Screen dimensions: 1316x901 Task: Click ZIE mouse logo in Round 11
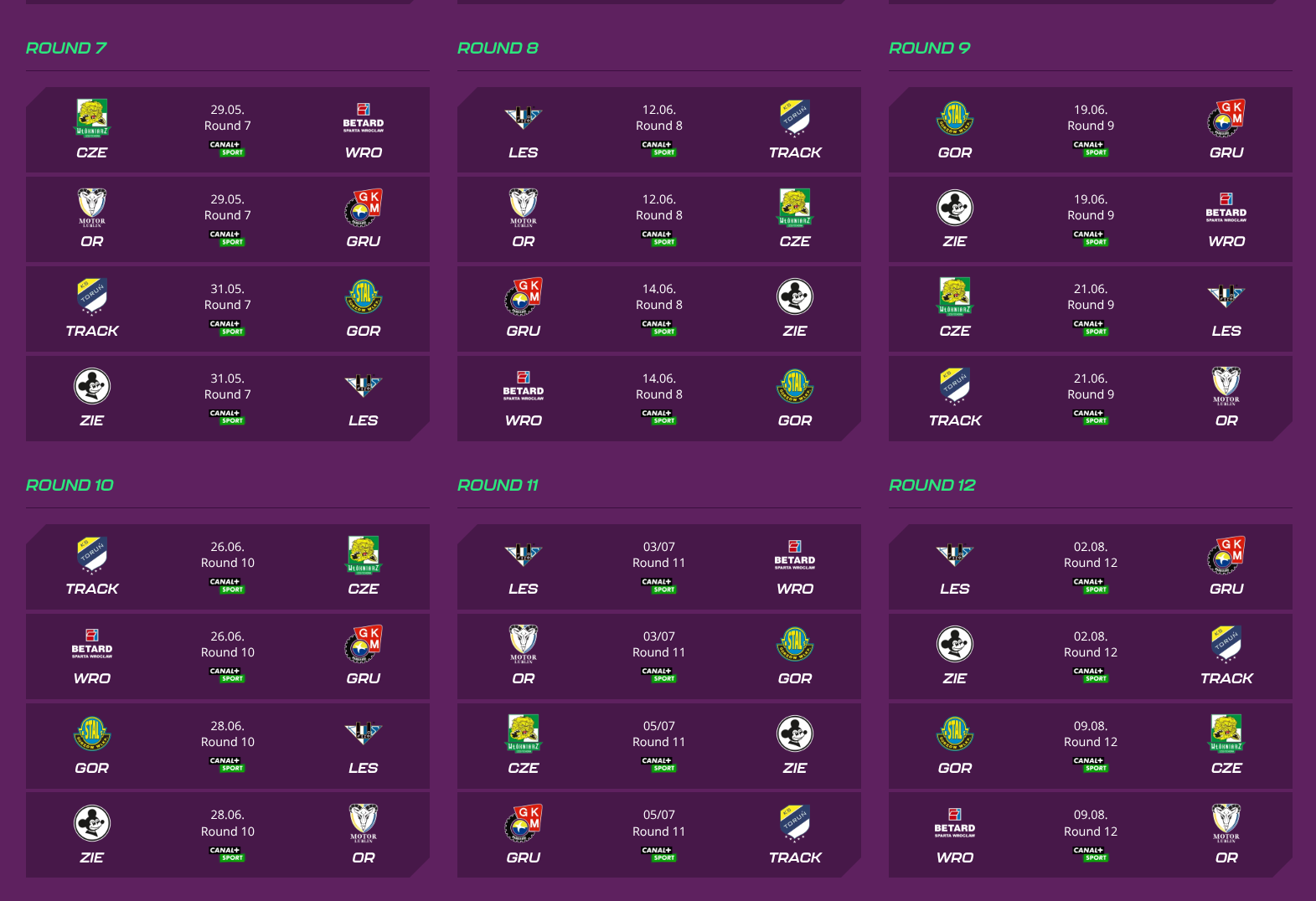(795, 734)
